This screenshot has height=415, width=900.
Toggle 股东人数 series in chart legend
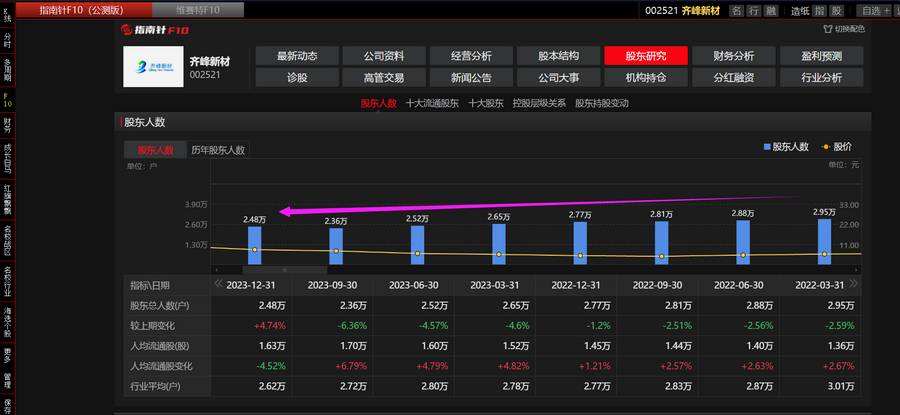(x=786, y=147)
